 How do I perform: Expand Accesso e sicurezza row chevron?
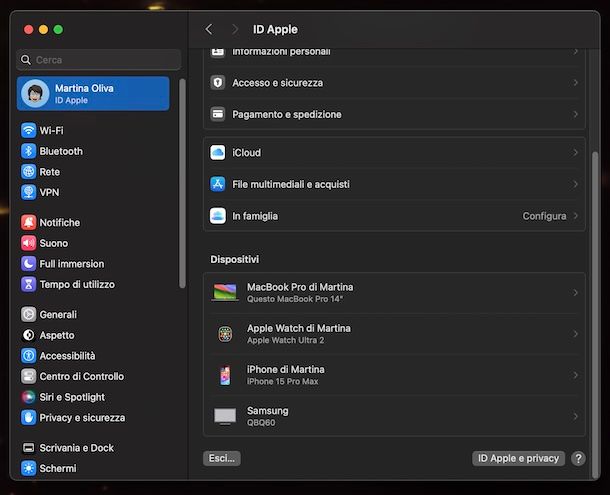(x=575, y=82)
